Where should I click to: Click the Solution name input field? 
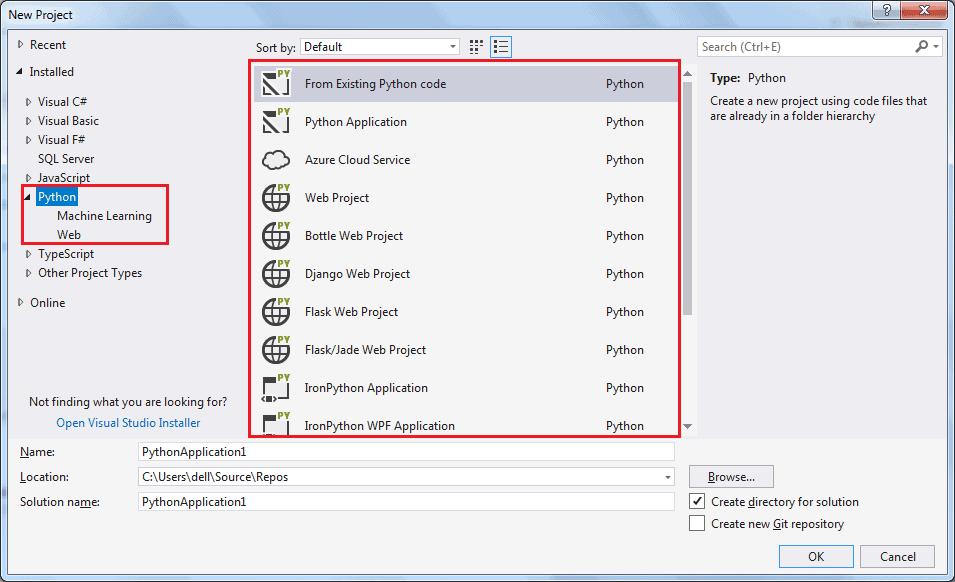point(406,502)
